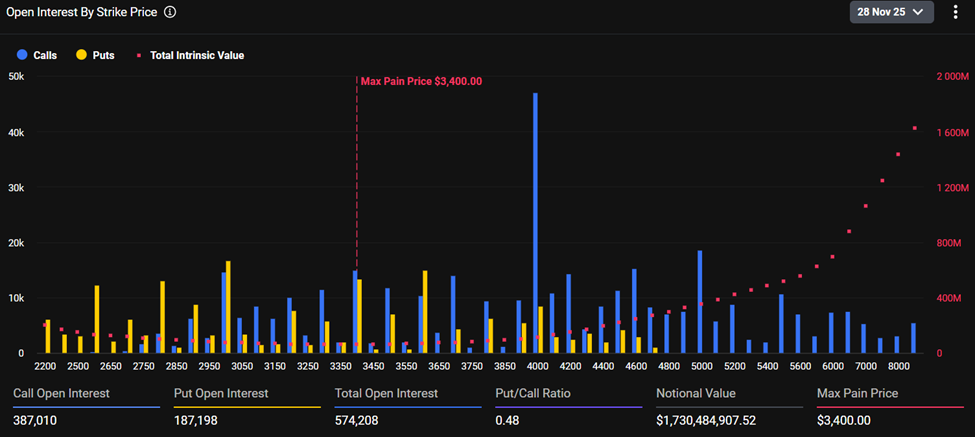975x437 pixels.
Task: Select the highest red intrinsic value dot
Action: click(x=914, y=128)
